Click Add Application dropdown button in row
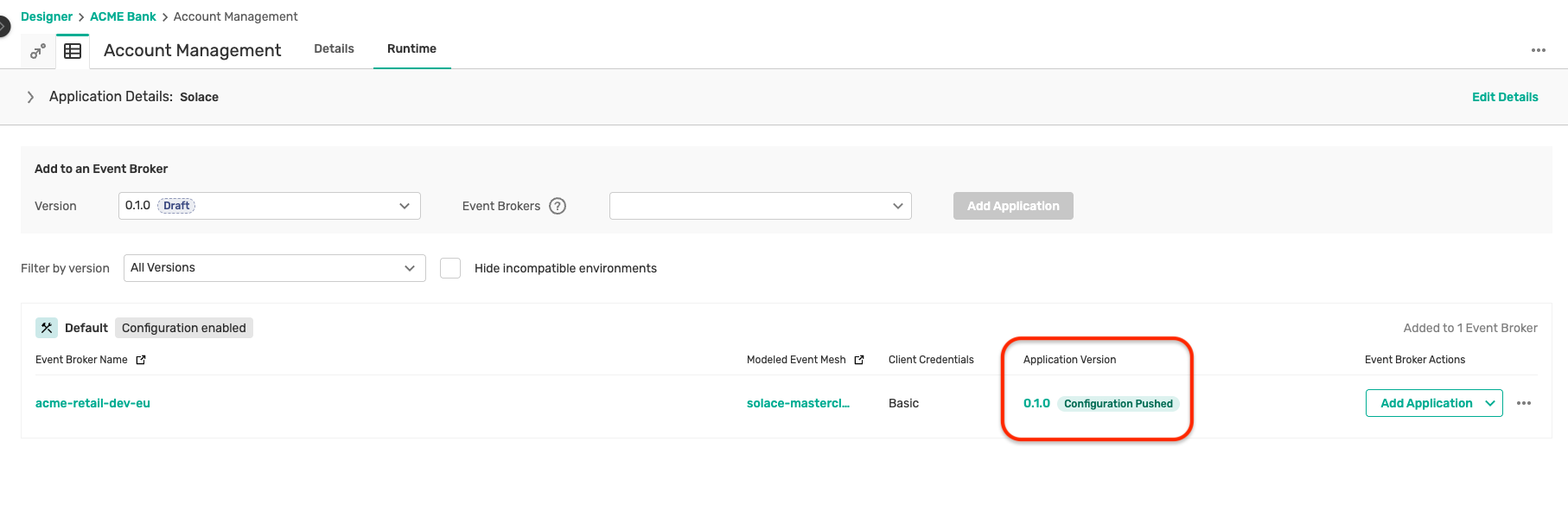This screenshot has width=1568, height=525. click(1433, 403)
